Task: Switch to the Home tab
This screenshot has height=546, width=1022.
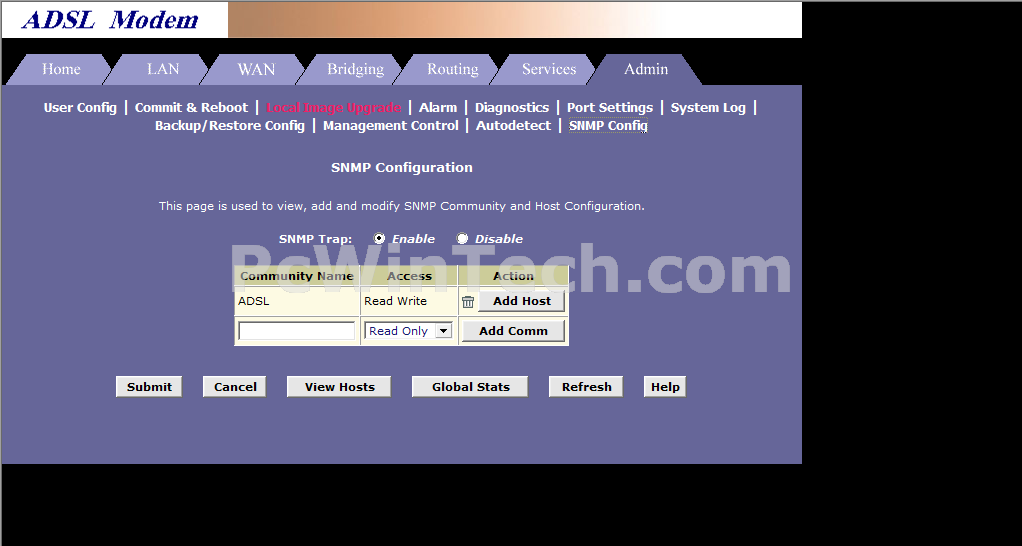Action: point(61,69)
